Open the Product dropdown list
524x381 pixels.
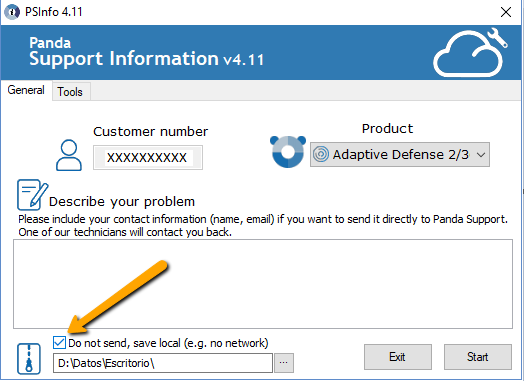click(400, 154)
